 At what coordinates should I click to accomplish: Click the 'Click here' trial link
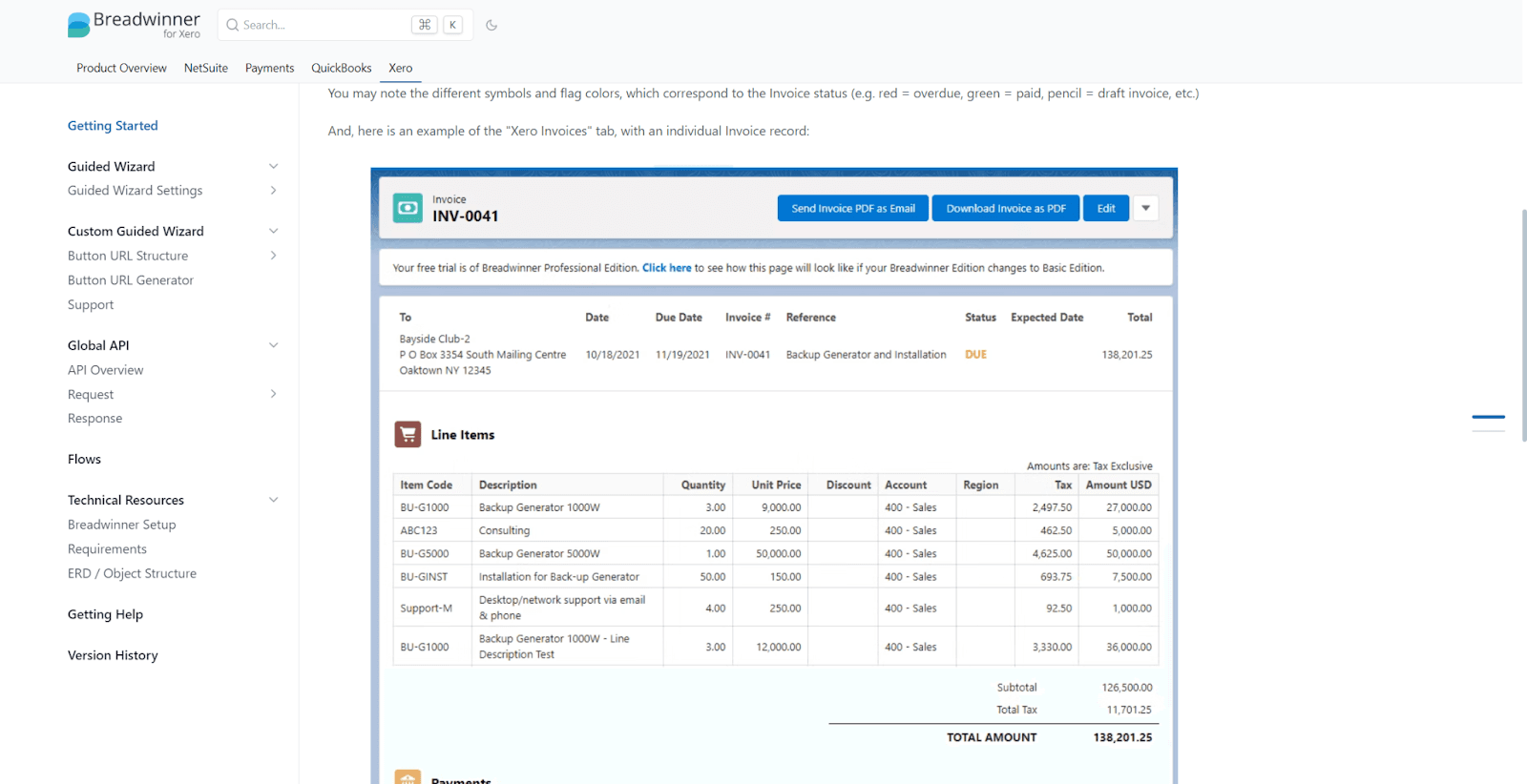(666, 268)
